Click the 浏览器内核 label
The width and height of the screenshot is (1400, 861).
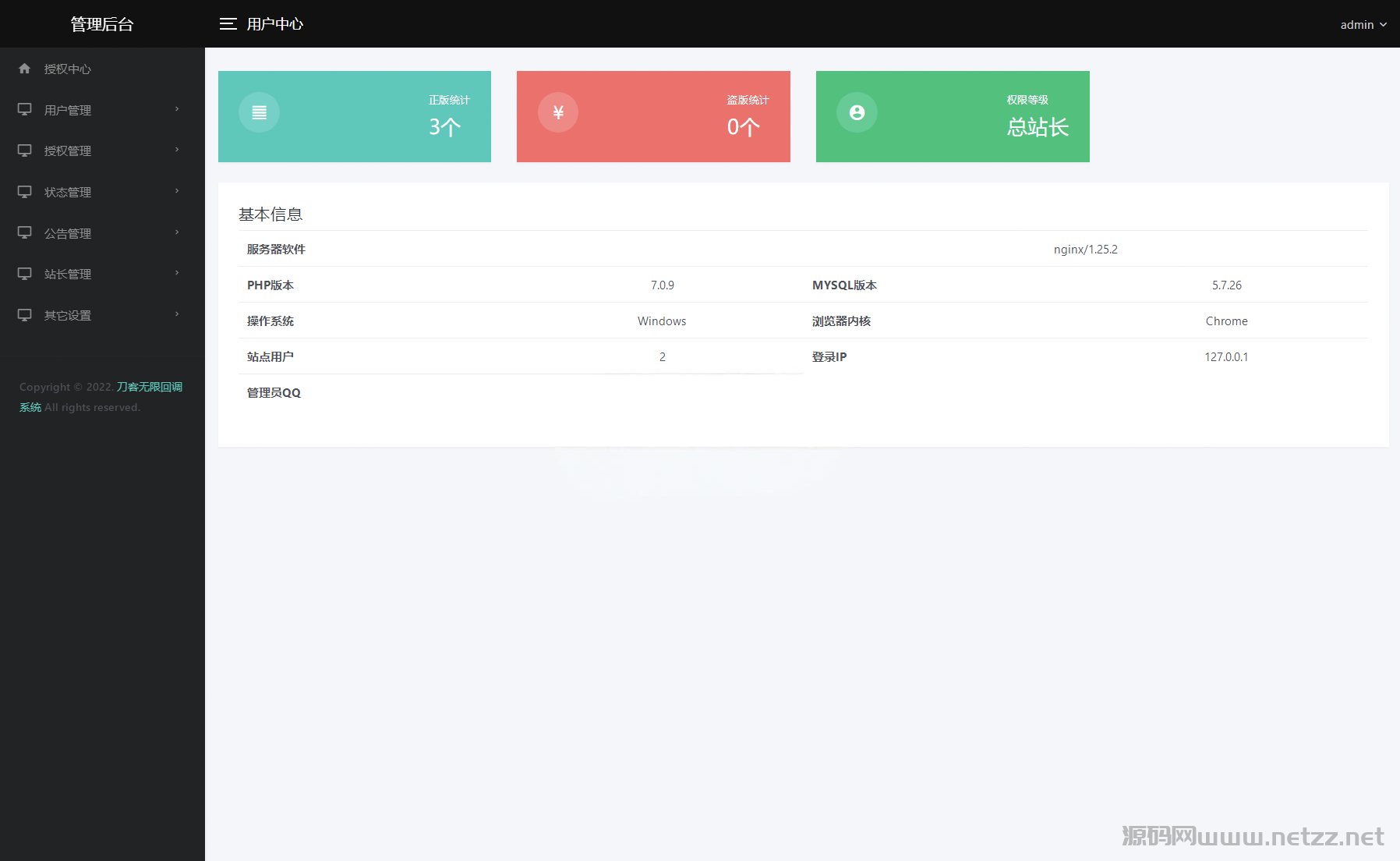tap(841, 321)
